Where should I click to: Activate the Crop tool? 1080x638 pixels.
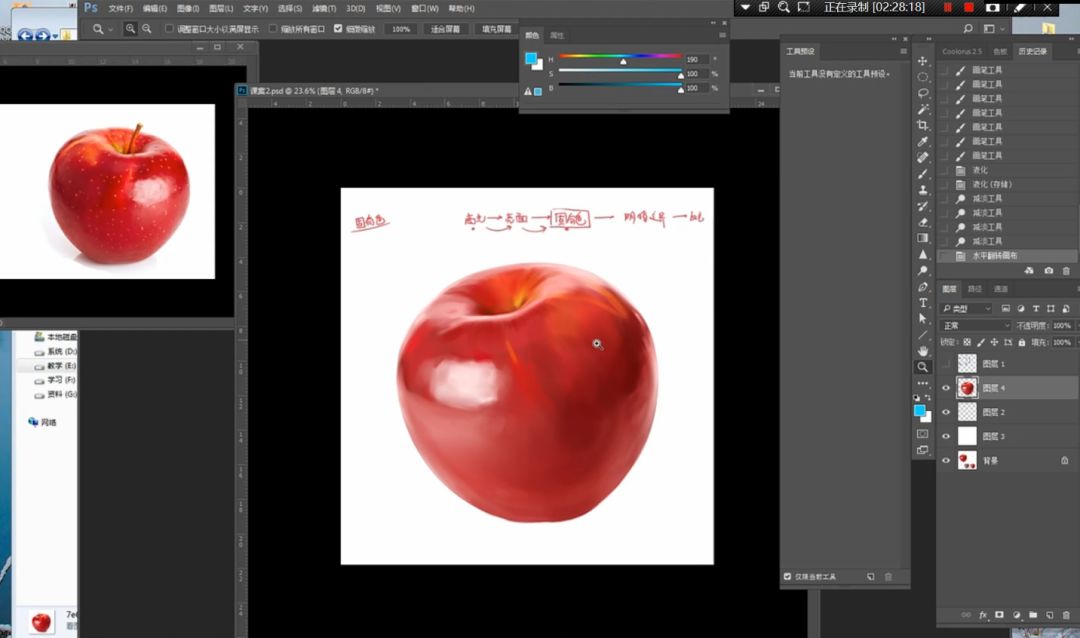pyautogui.click(x=923, y=125)
